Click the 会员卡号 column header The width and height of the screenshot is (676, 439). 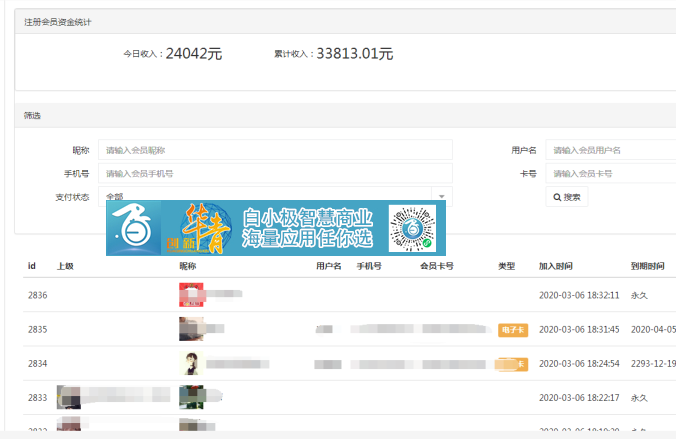click(436, 266)
